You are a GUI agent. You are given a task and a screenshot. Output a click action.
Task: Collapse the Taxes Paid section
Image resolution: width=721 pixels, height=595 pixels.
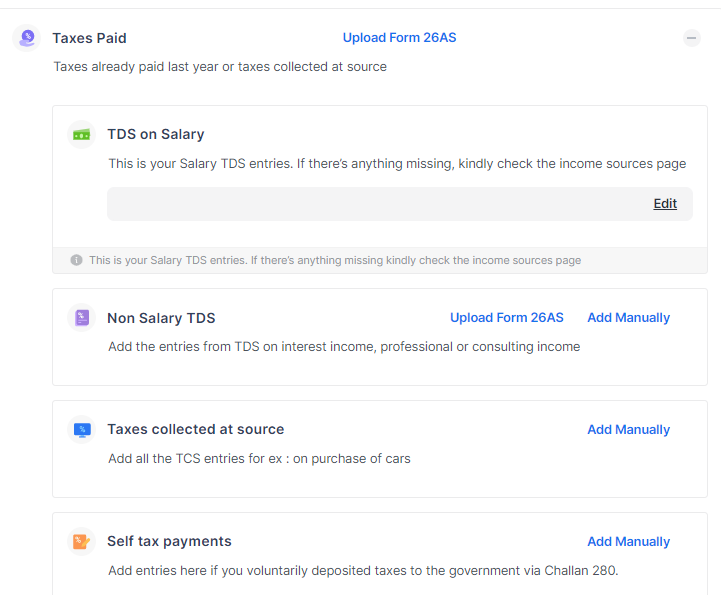[691, 38]
